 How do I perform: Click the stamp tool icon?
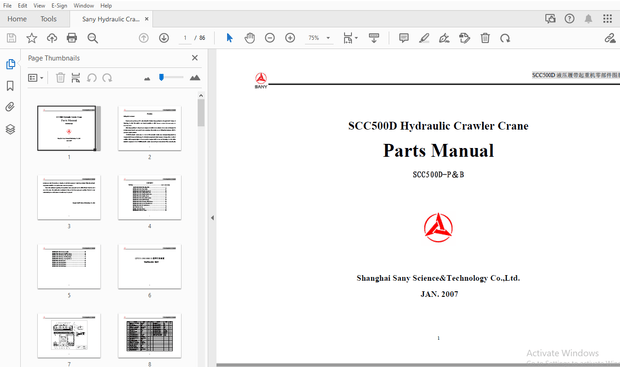[465, 38]
